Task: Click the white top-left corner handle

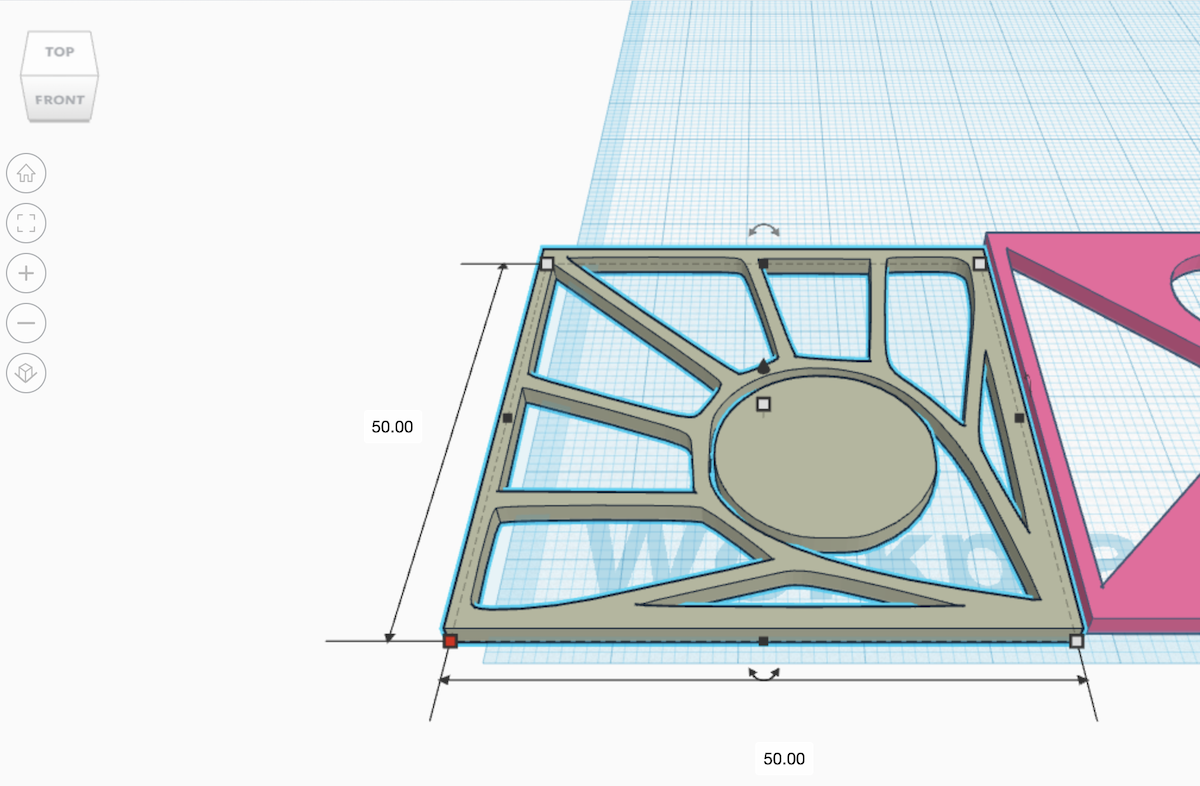Action: tap(548, 262)
